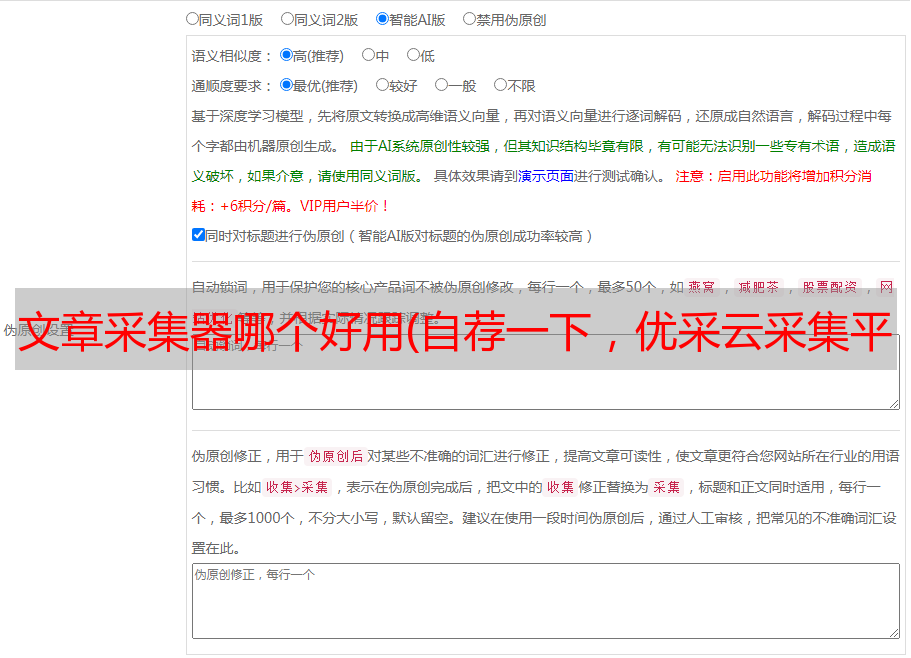Set 语义相似度 to 高(推荐)
The height and width of the screenshot is (658, 911).
tap(286, 55)
